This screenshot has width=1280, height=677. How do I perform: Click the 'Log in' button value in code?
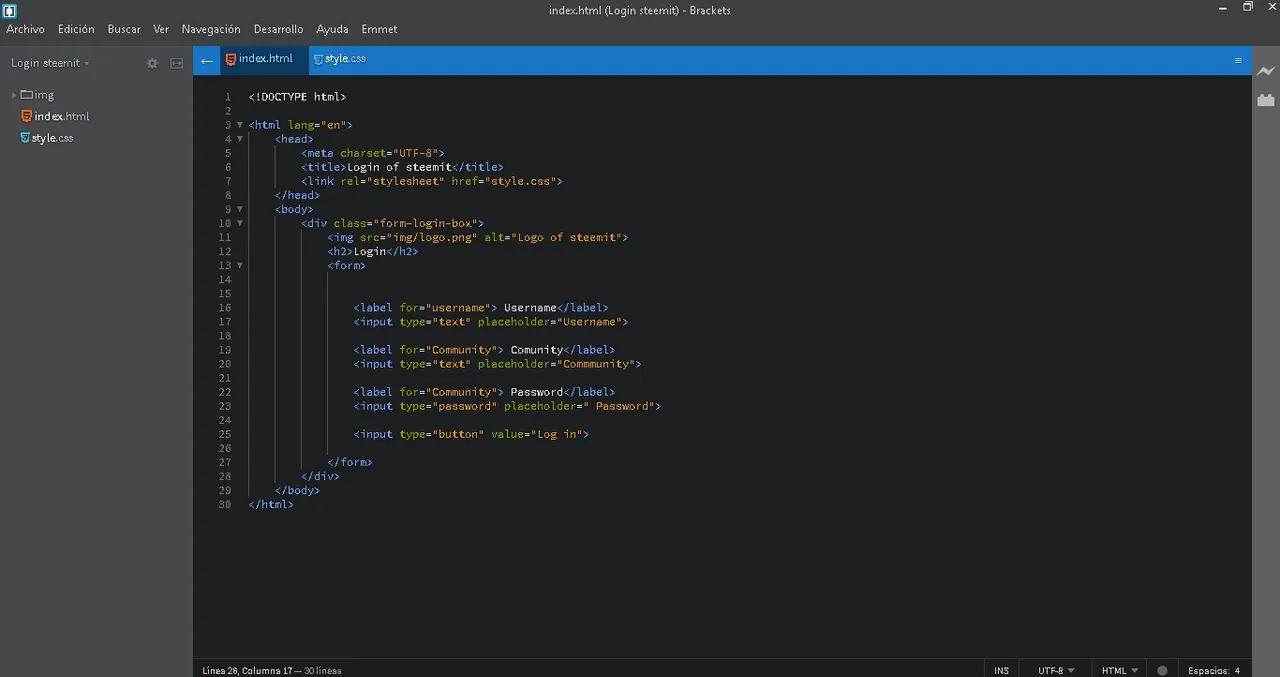tap(559, 434)
